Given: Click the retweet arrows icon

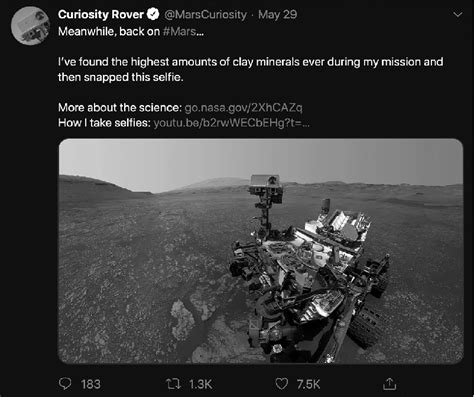Looking at the screenshot, I should coord(173,384).
